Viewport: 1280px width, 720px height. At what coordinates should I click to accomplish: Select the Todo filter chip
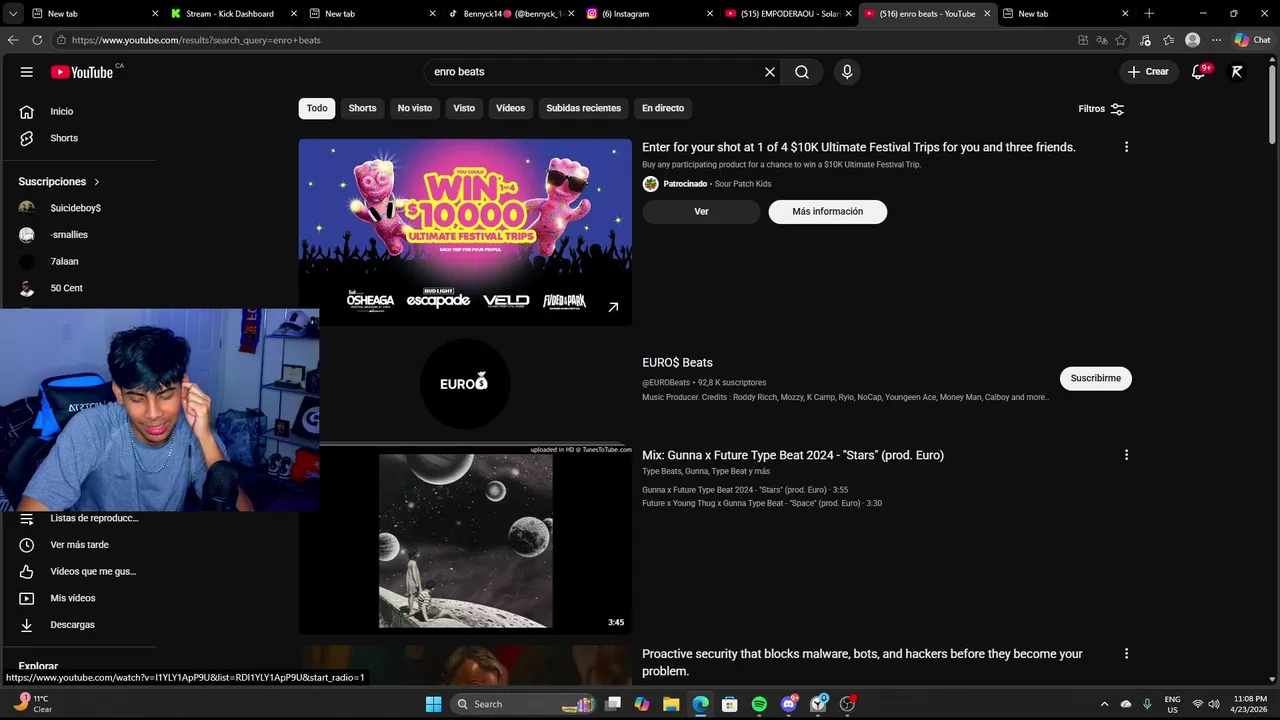pyautogui.click(x=317, y=108)
